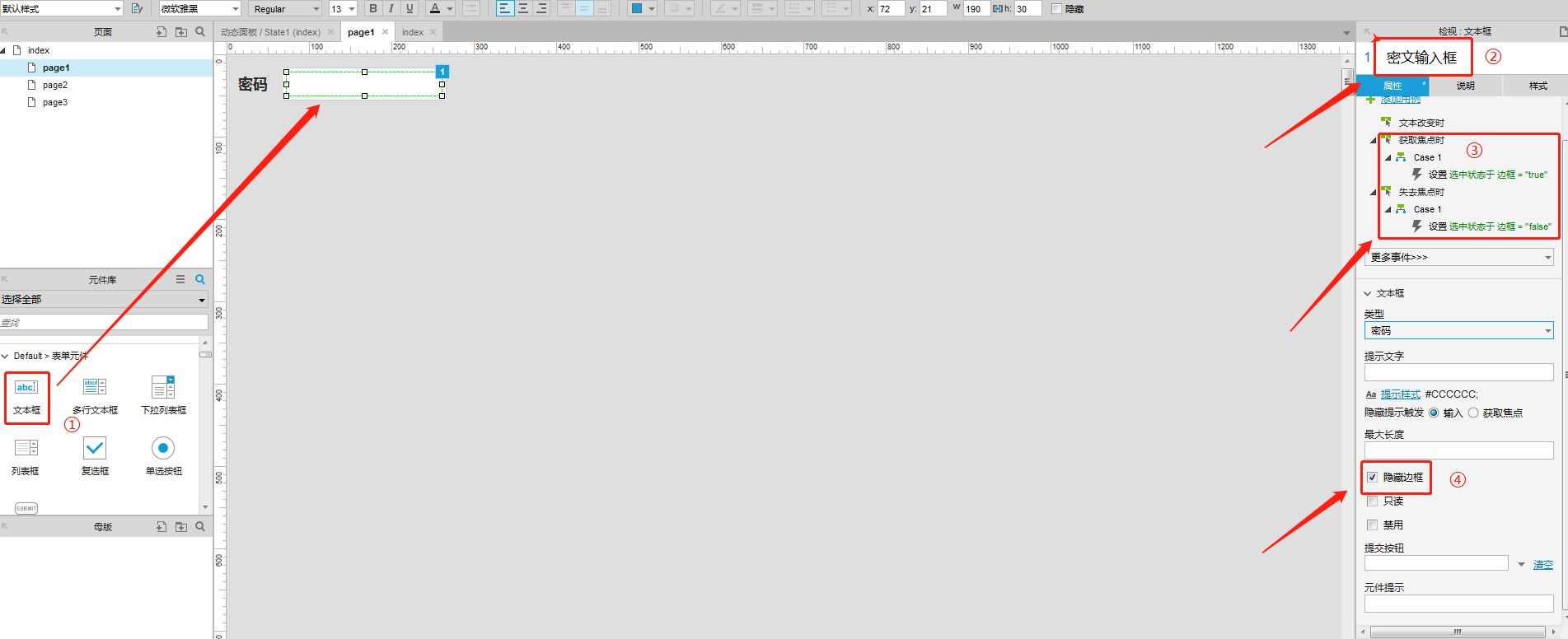The height and width of the screenshot is (639, 1568).
Task: Collapse the index page tree node
Action: coord(3,50)
